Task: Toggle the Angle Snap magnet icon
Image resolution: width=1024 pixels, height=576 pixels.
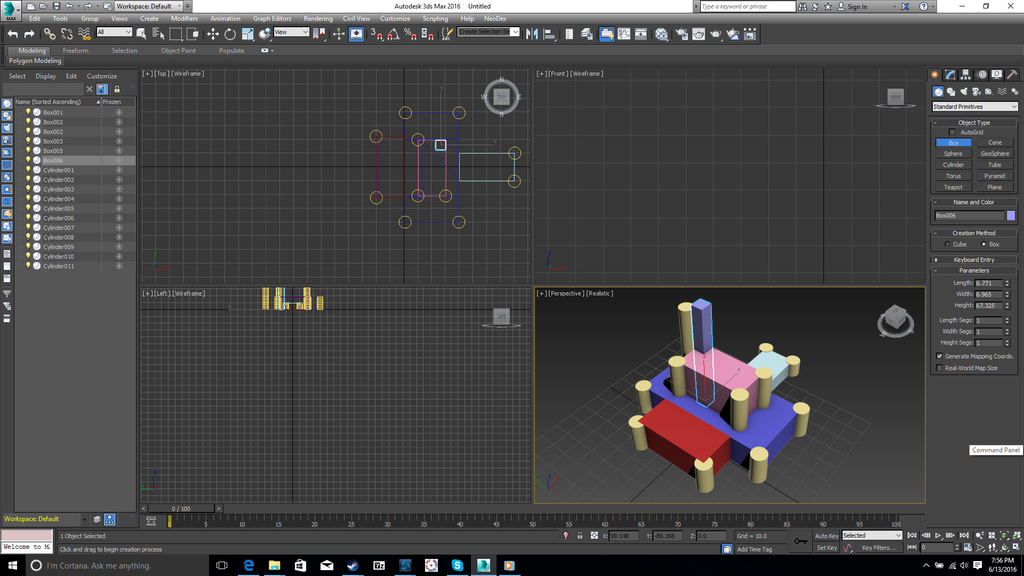Action: 393,34
